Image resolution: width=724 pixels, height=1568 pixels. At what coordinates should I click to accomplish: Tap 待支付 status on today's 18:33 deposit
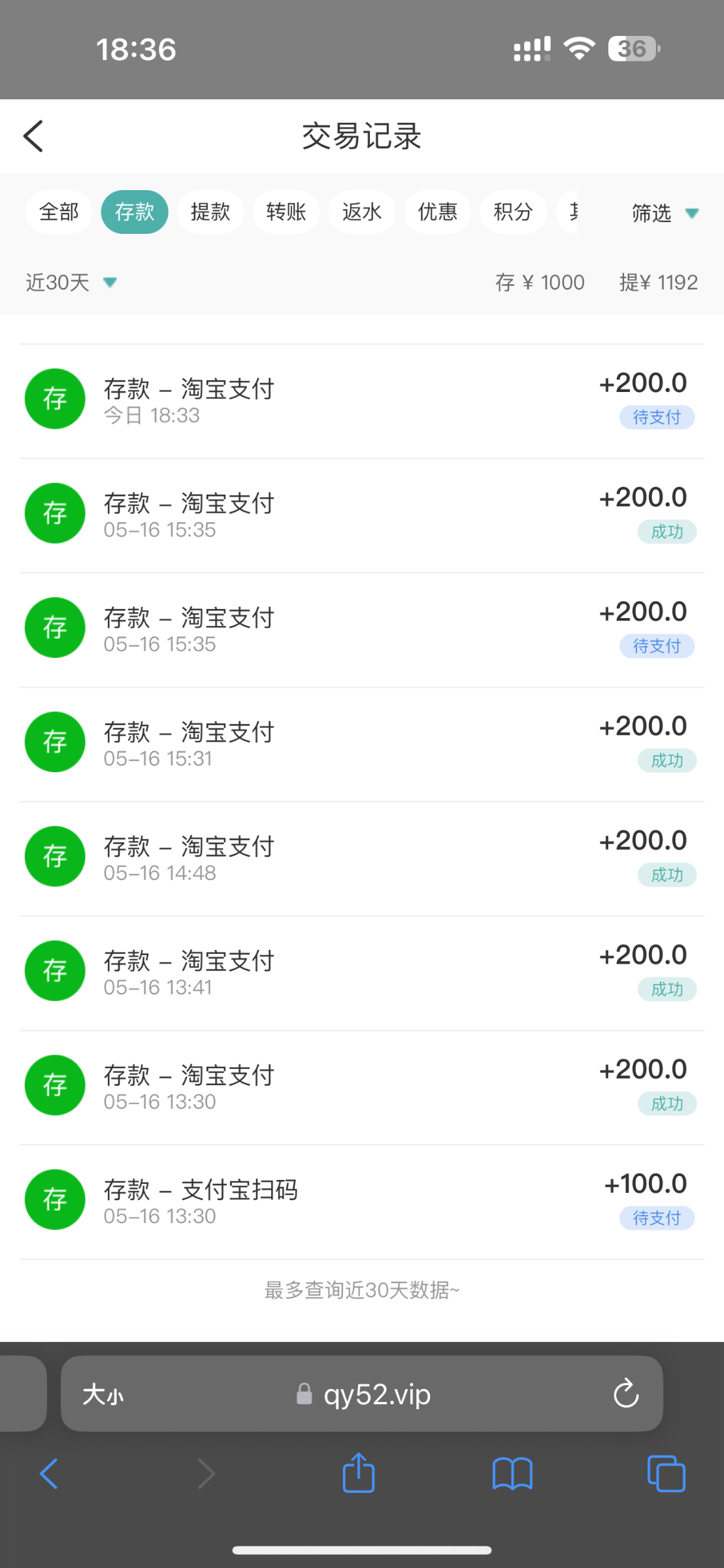tap(657, 417)
